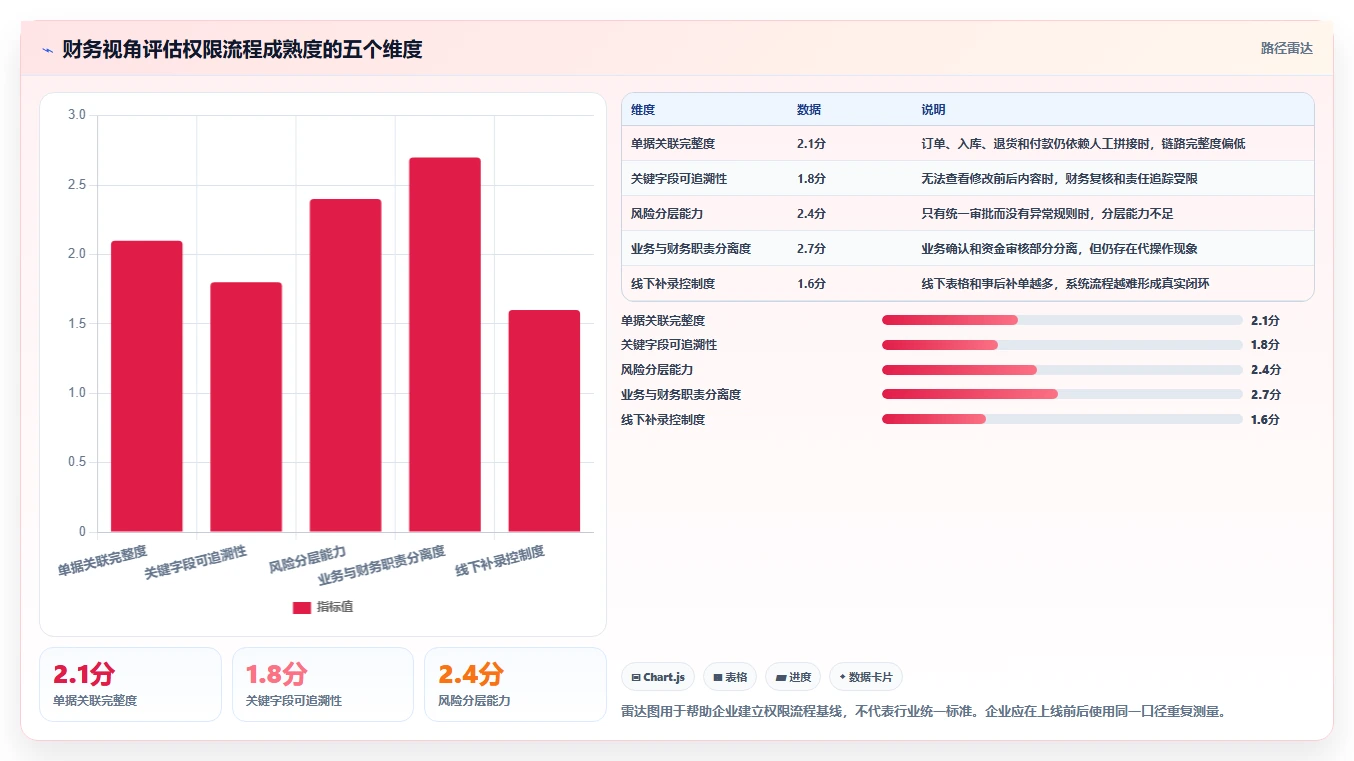Click the 2.1分 table cell

coord(850,144)
